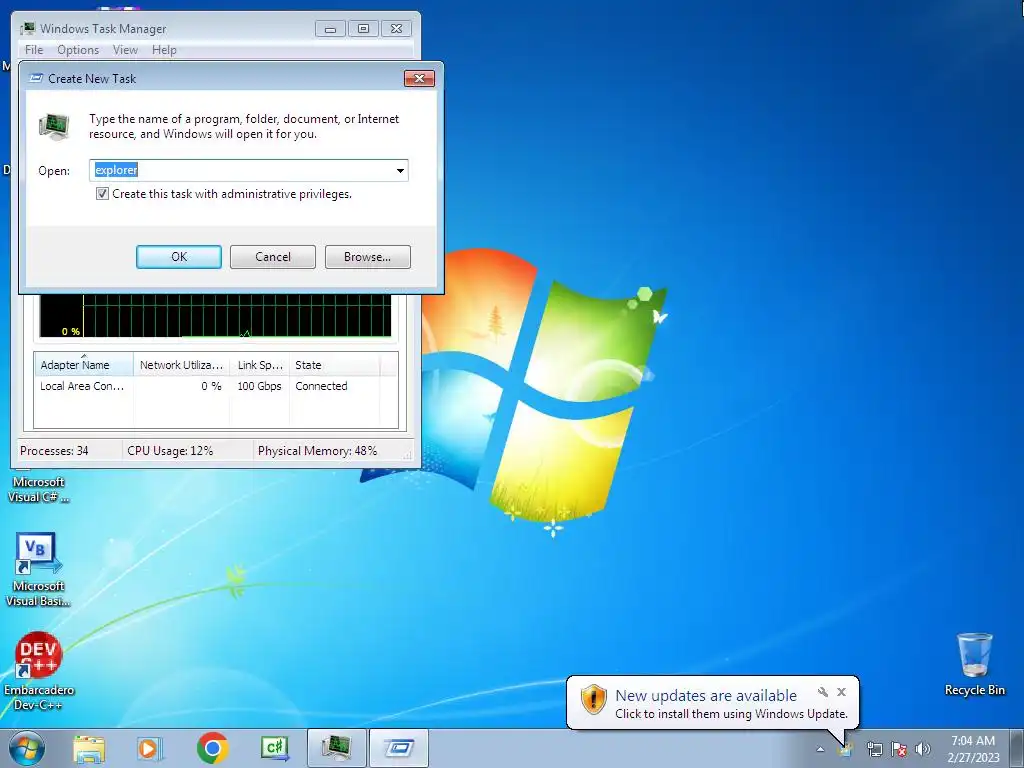Viewport: 1024px width, 768px height.
Task: Switch to Task Manager taskbar button
Action: point(336,748)
